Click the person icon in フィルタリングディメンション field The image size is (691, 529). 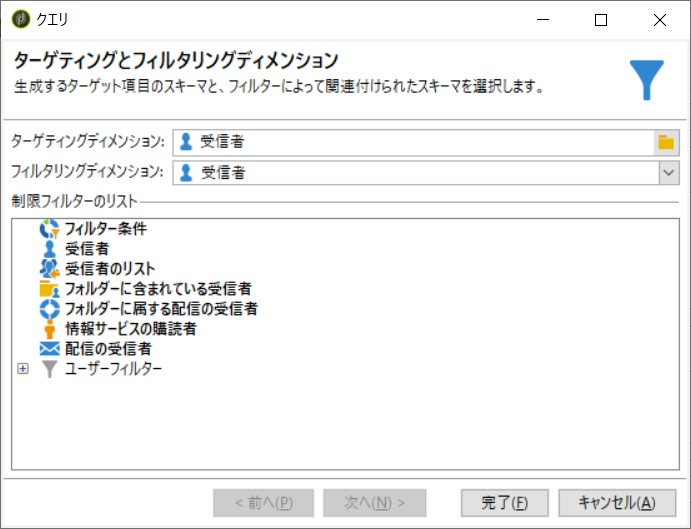[186, 173]
